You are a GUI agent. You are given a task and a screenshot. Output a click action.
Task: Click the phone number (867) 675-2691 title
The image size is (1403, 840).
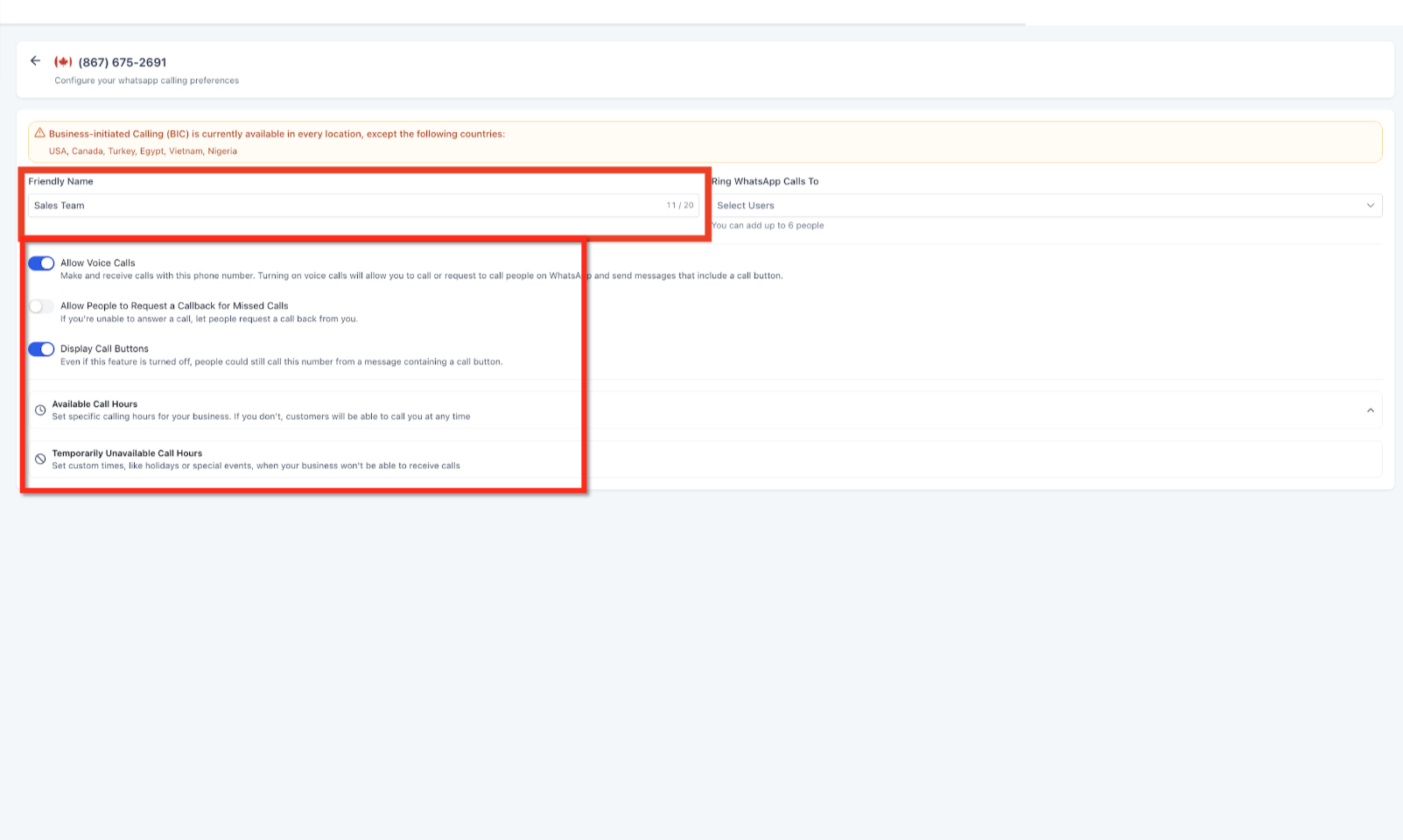tap(123, 62)
